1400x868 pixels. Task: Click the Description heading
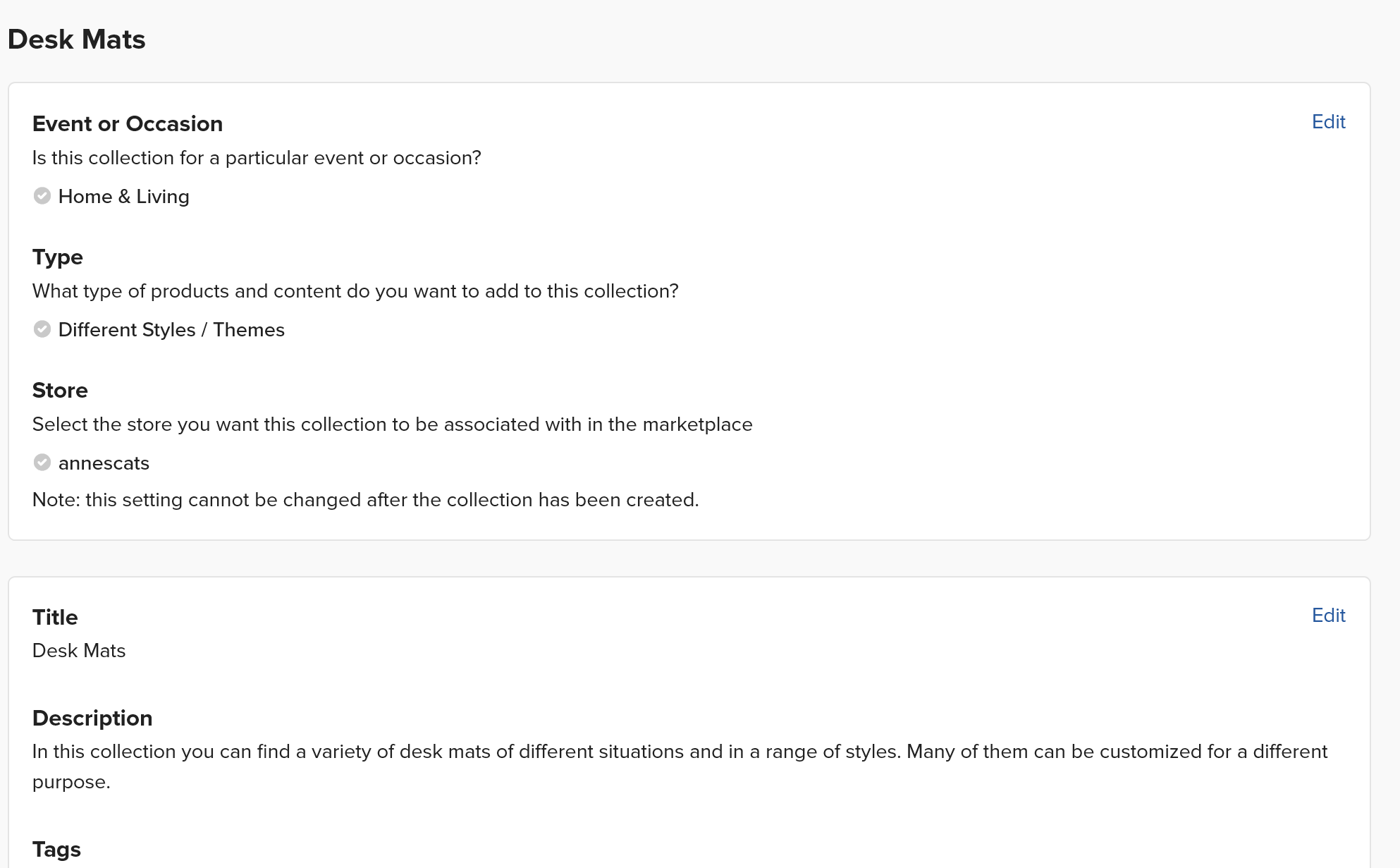pyautogui.click(x=92, y=719)
